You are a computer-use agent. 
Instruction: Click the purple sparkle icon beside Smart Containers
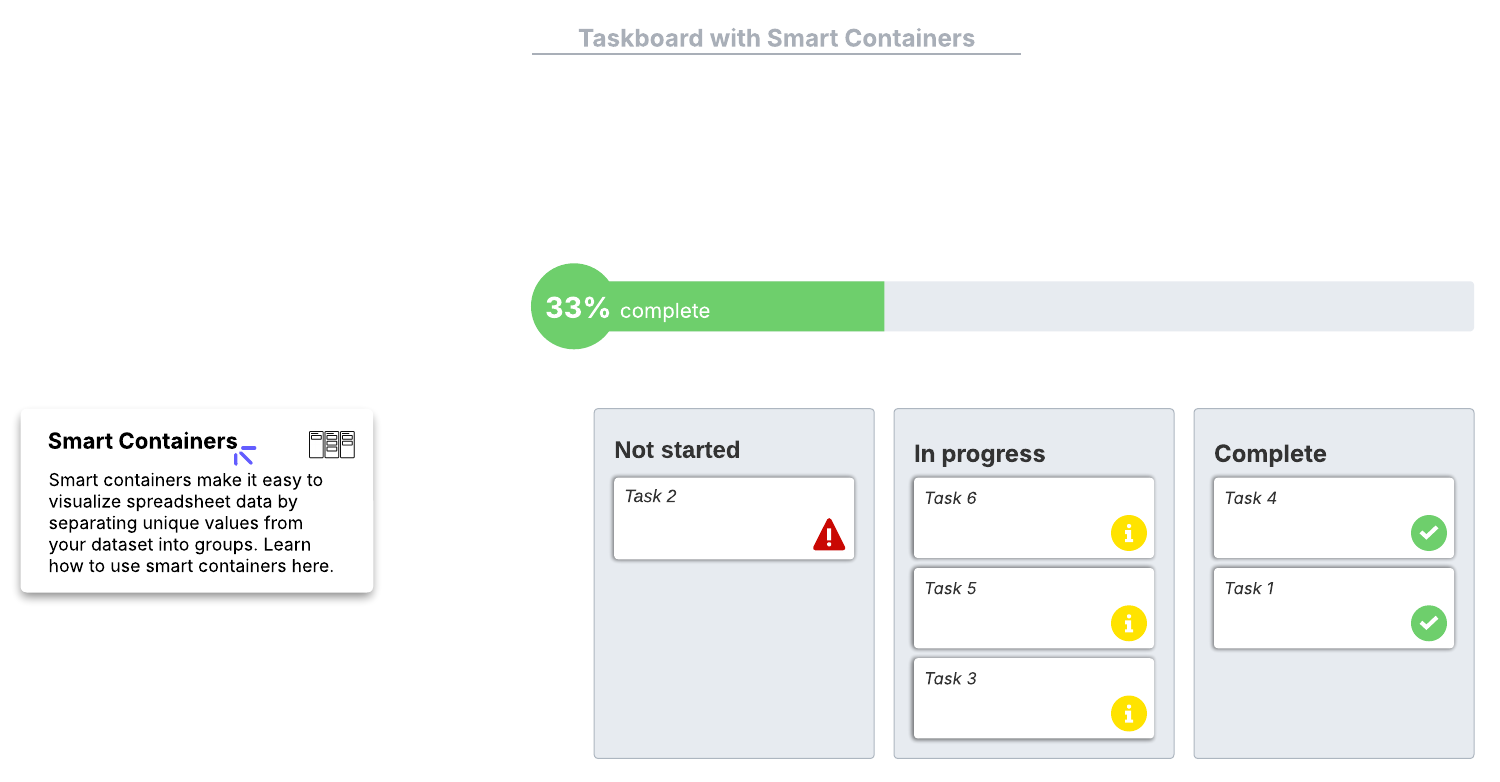coord(244,455)
